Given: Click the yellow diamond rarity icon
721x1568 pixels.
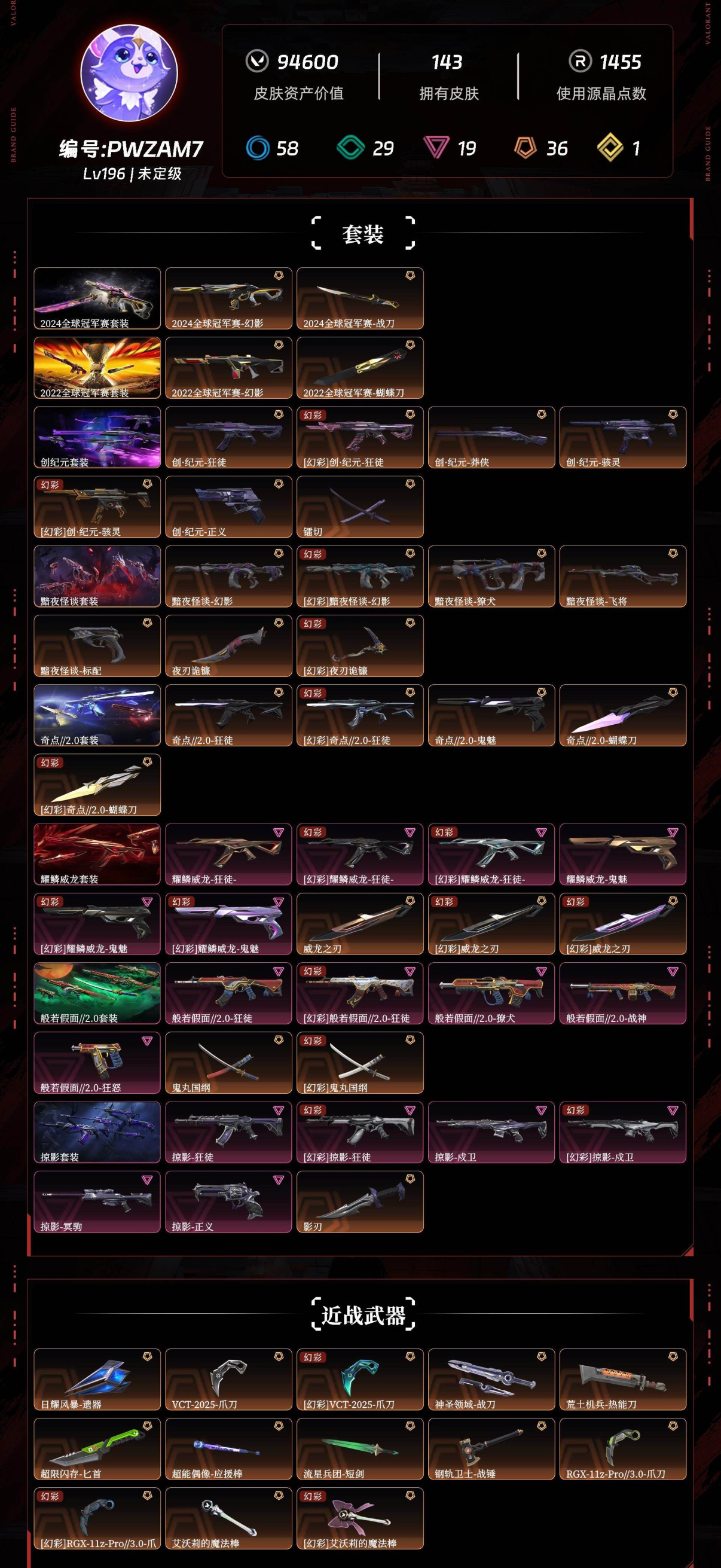Looking at the screenshot, I should 610,148.
